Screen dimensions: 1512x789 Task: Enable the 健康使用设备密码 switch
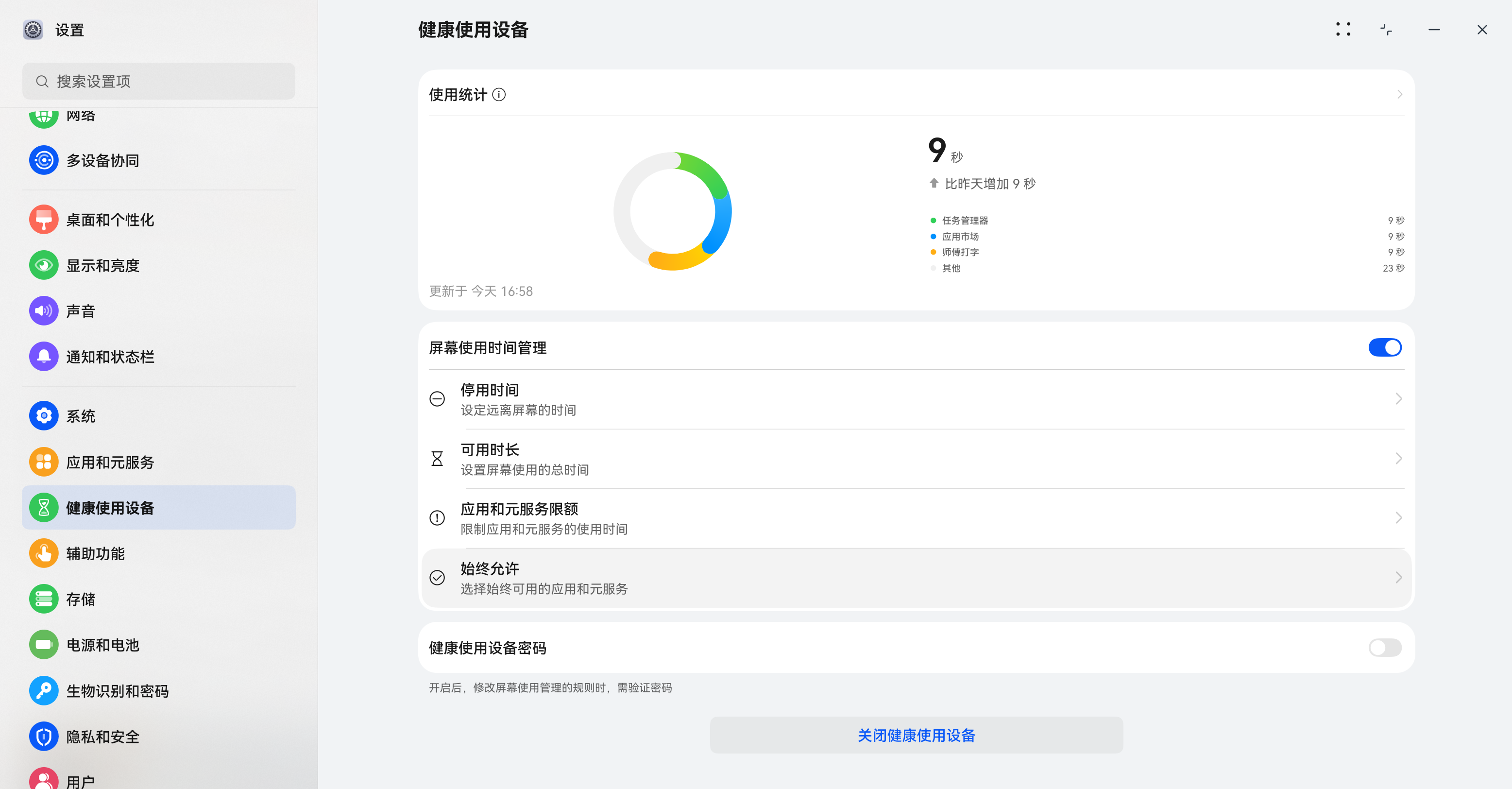[x=1385, y=648]
